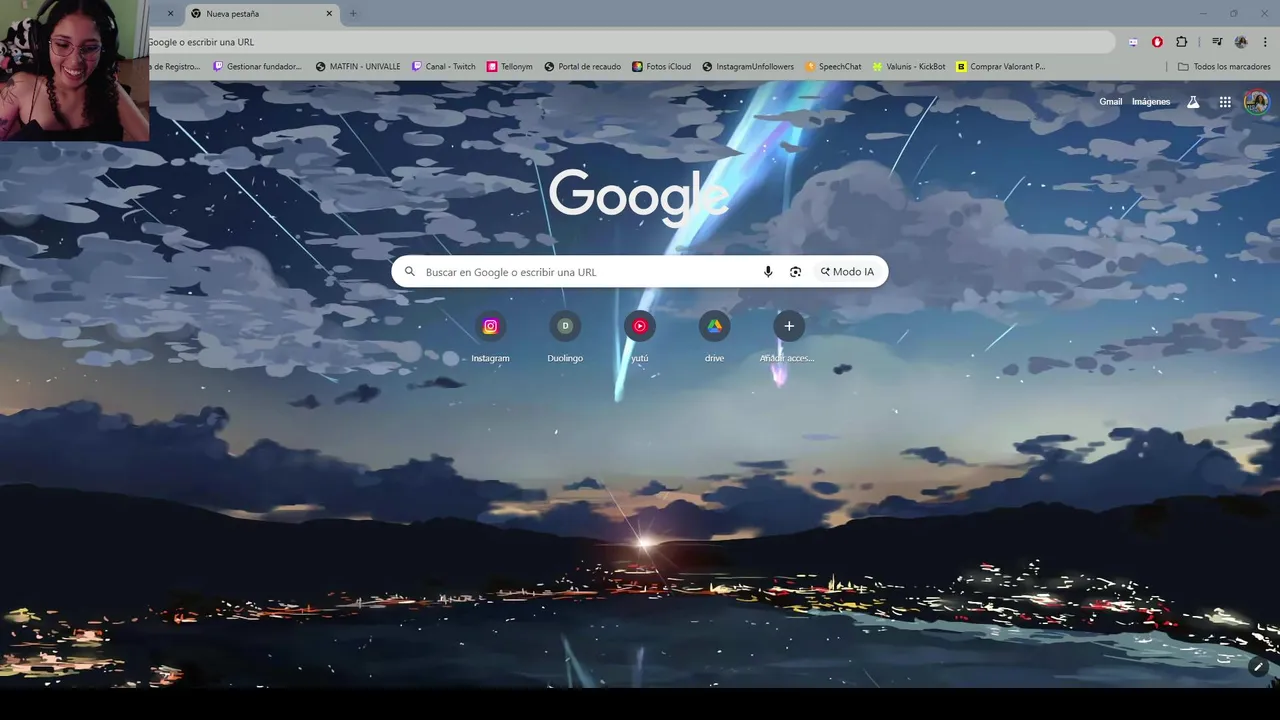Open Valunis - KickBot bookmark
Screen dimensions: 1280x720
909,67
